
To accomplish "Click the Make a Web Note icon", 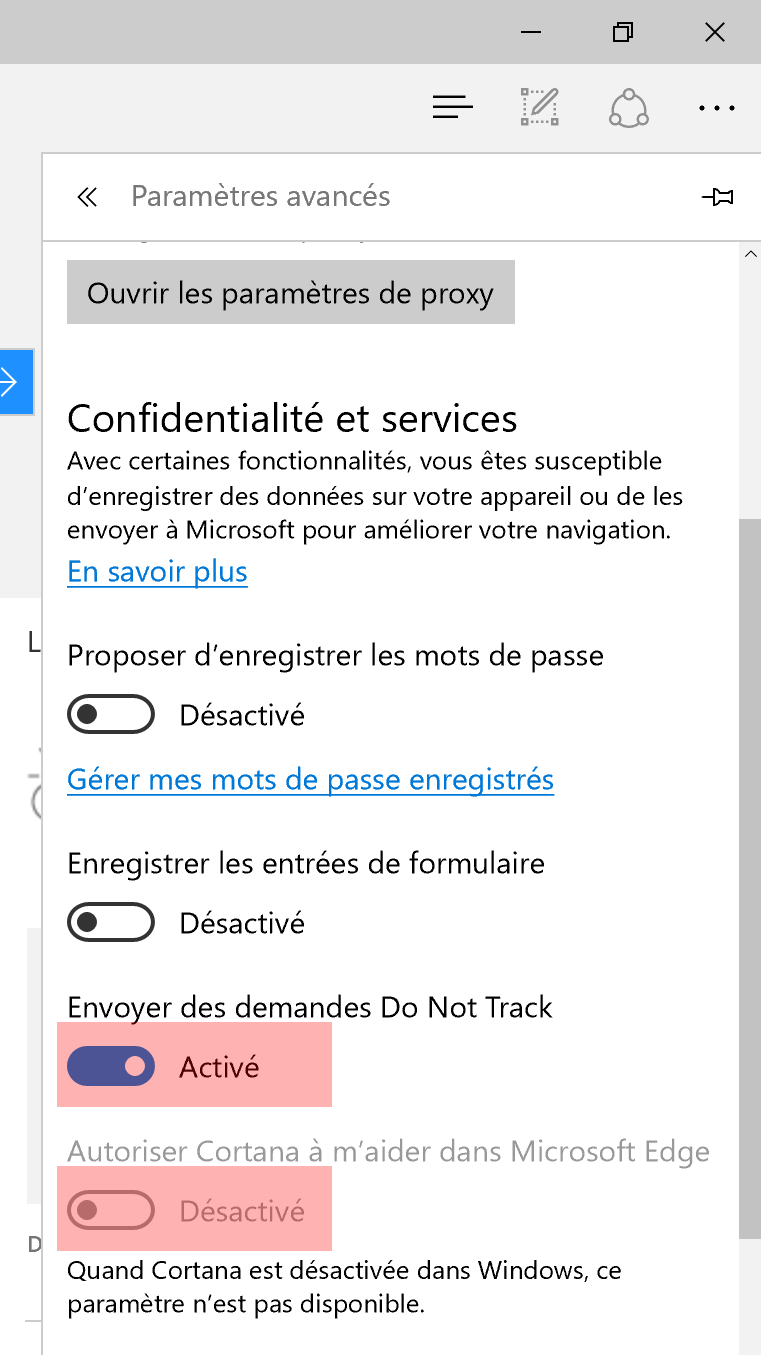I will pyautogui.click(x=540, y=107).
